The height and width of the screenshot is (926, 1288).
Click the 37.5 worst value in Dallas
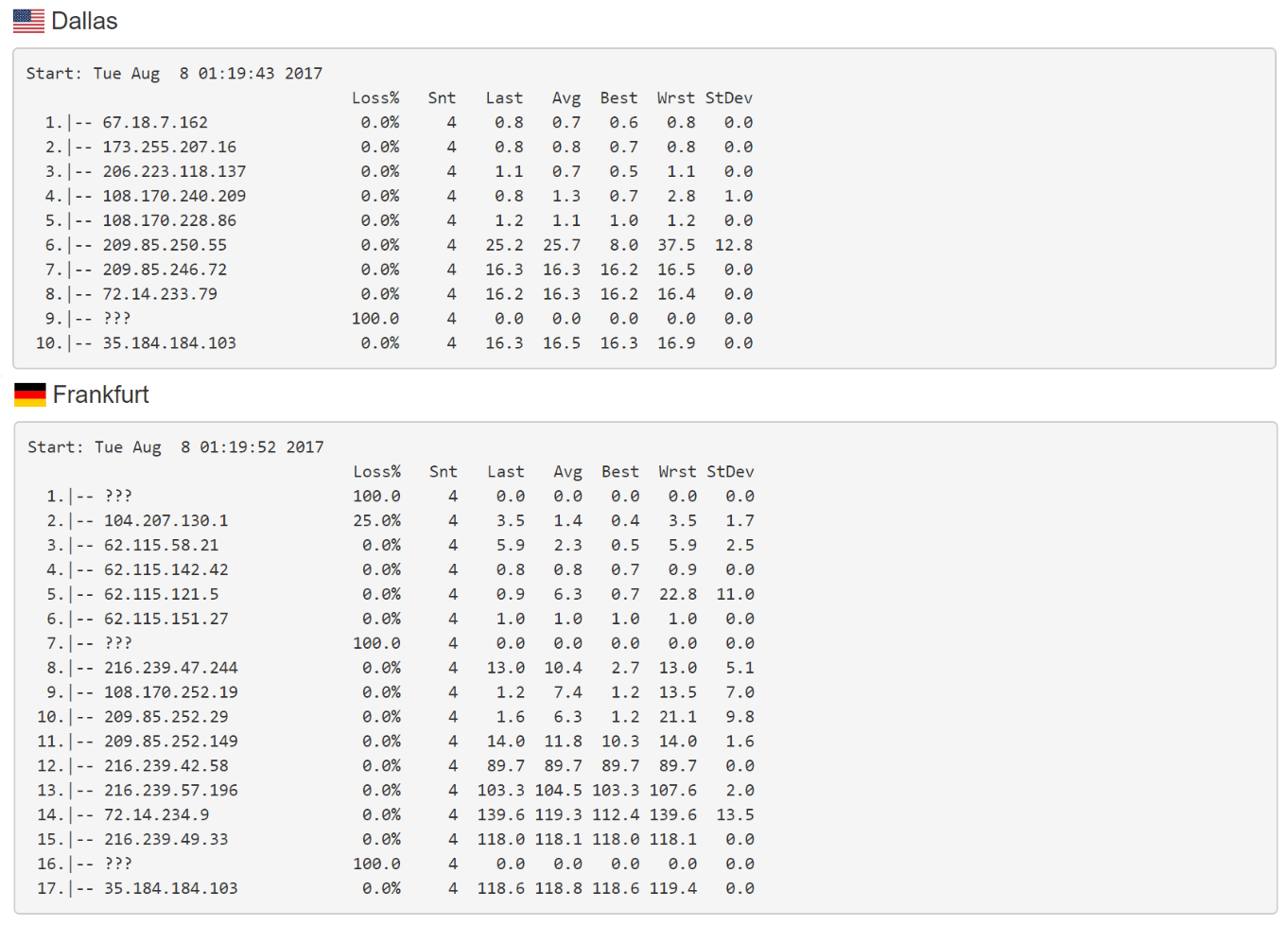click(x=676, y=246)
